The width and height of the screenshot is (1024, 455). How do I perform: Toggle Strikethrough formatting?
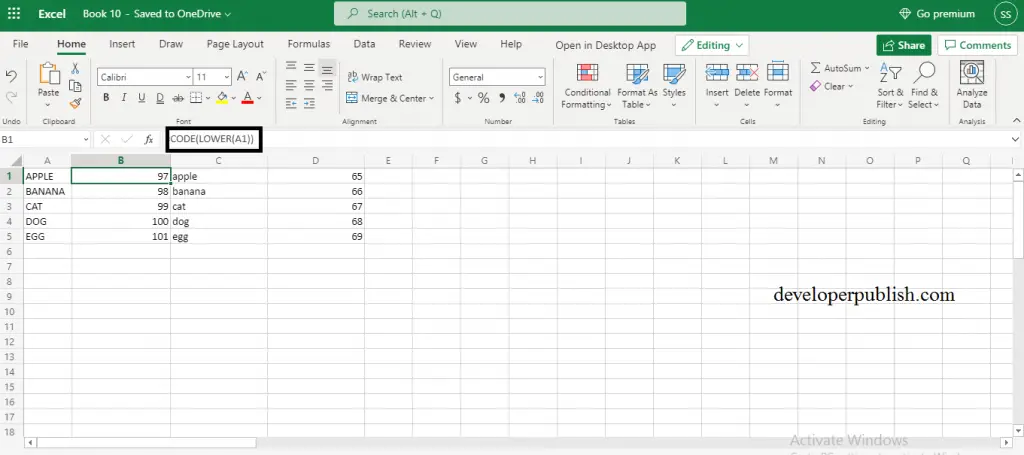[178, 98]
